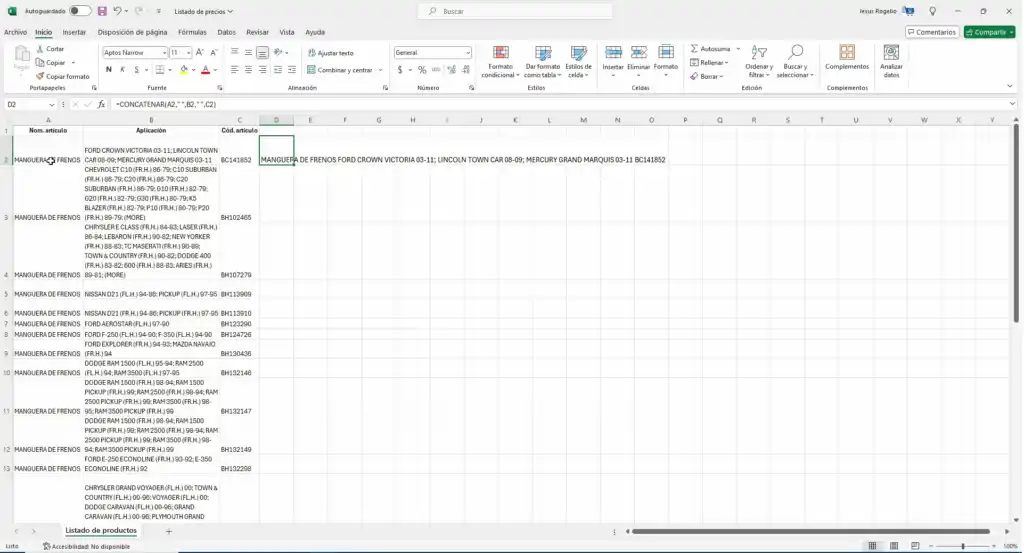The width and height of the screenshot is (1024, 553).
Task: Click the Rellenar fill button
Action: pyautogui.click(x=709, y=63)
